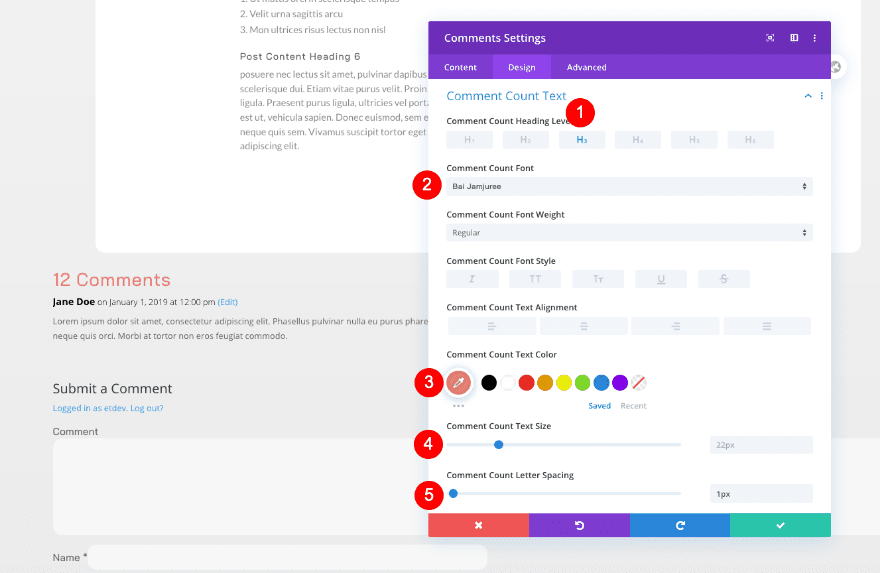Choose the green color swatch
The height and width of the screenshot is (573, 880).
coord(583,383)
